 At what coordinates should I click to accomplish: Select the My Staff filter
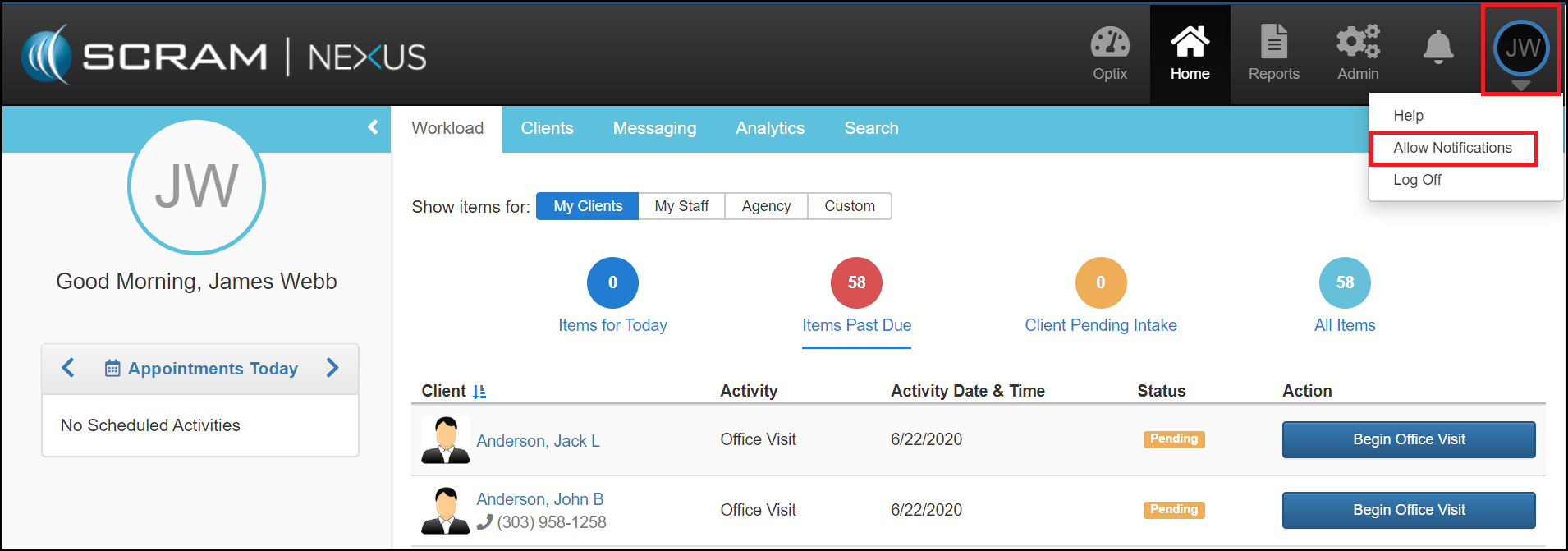coord(681,206)
